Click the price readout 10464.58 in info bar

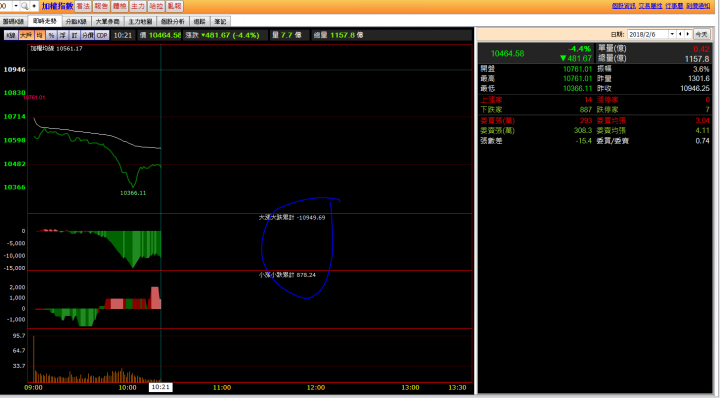(164, 35)
